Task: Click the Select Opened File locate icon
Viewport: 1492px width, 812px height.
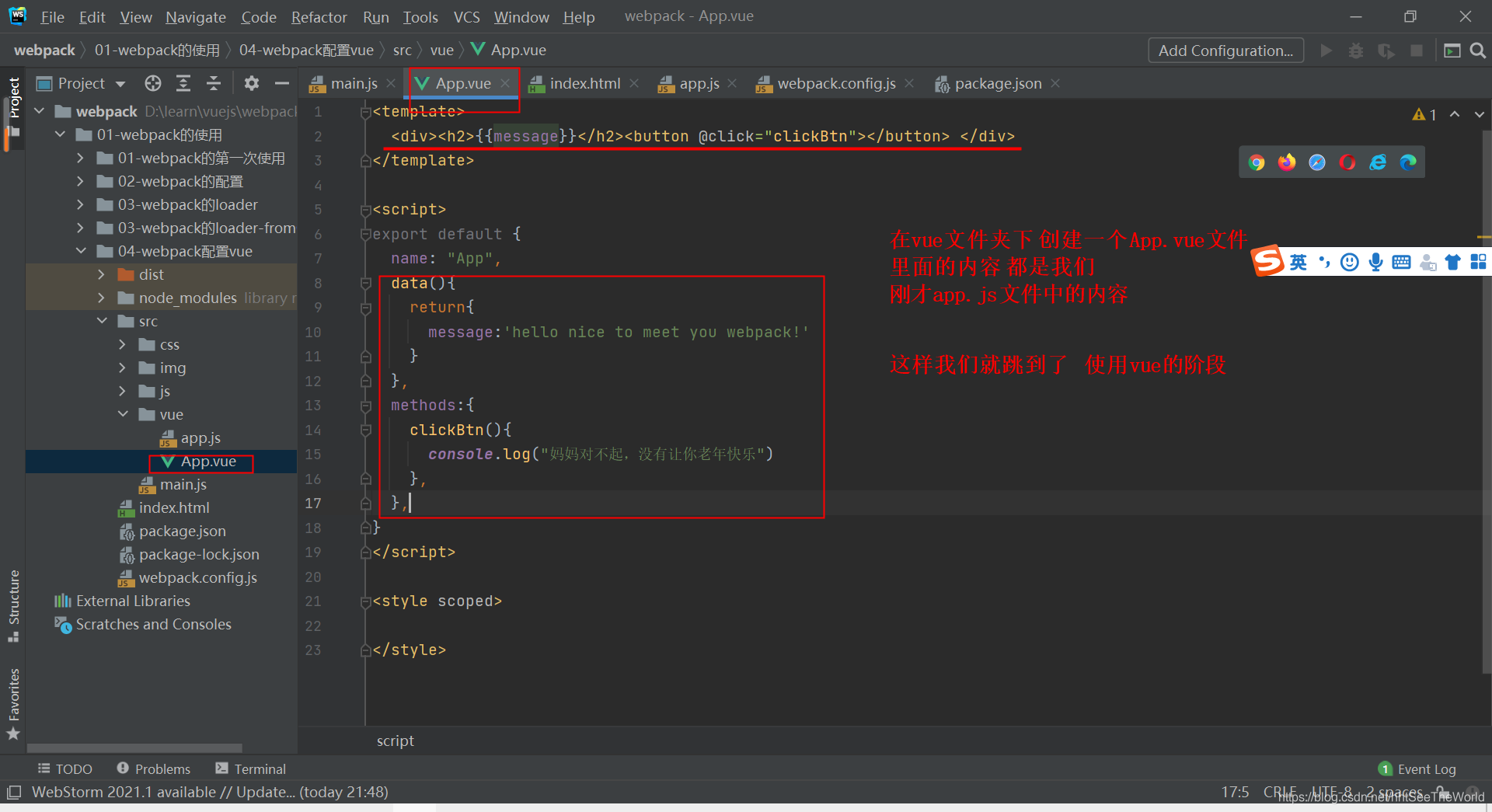Action: [x=153, y=83]
